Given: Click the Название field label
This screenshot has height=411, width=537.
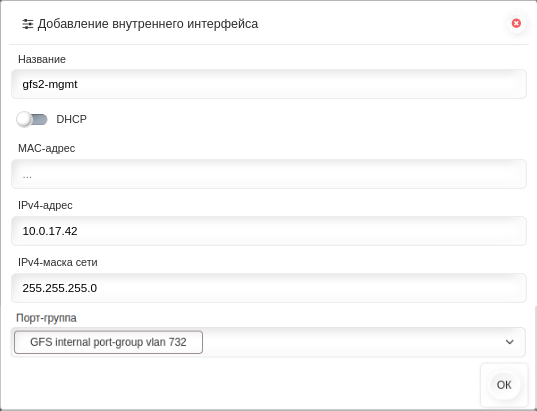Looking at the screenshot, I should coord(42,59).
